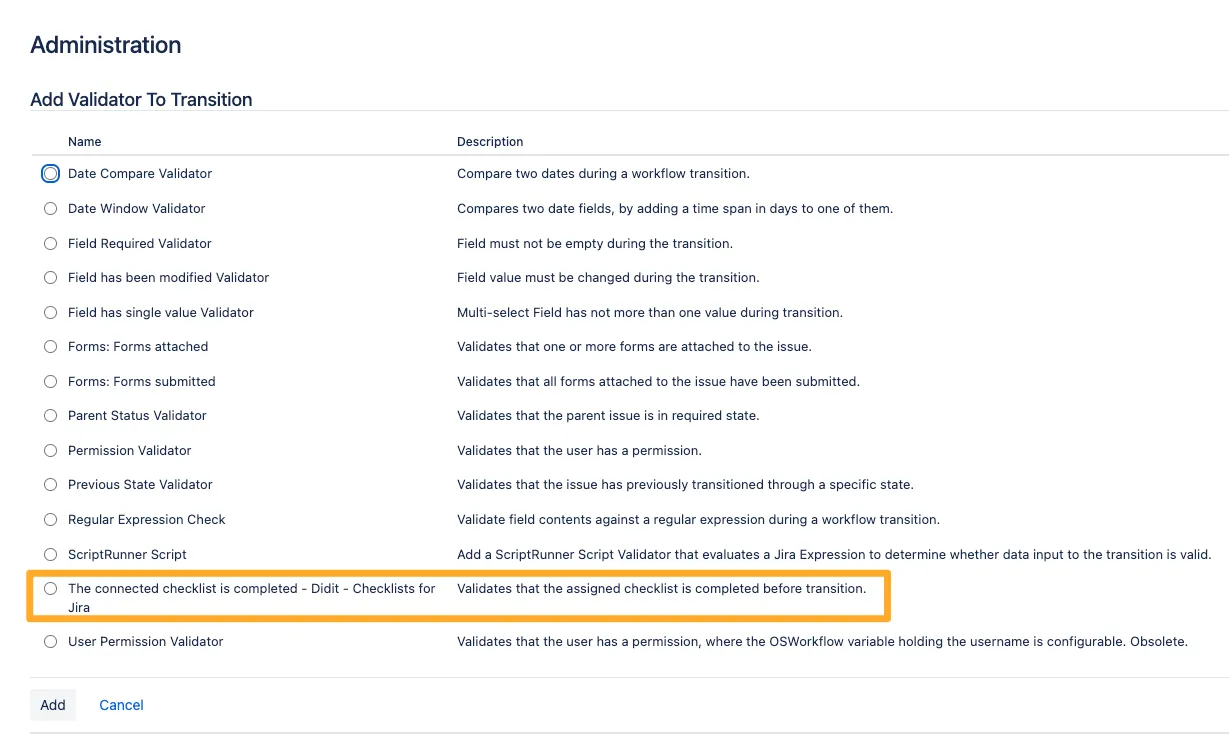Viewport: 1229px width, 745px height.
Task: Click 'parent issue is in required state' description
Action: [608, 416]
